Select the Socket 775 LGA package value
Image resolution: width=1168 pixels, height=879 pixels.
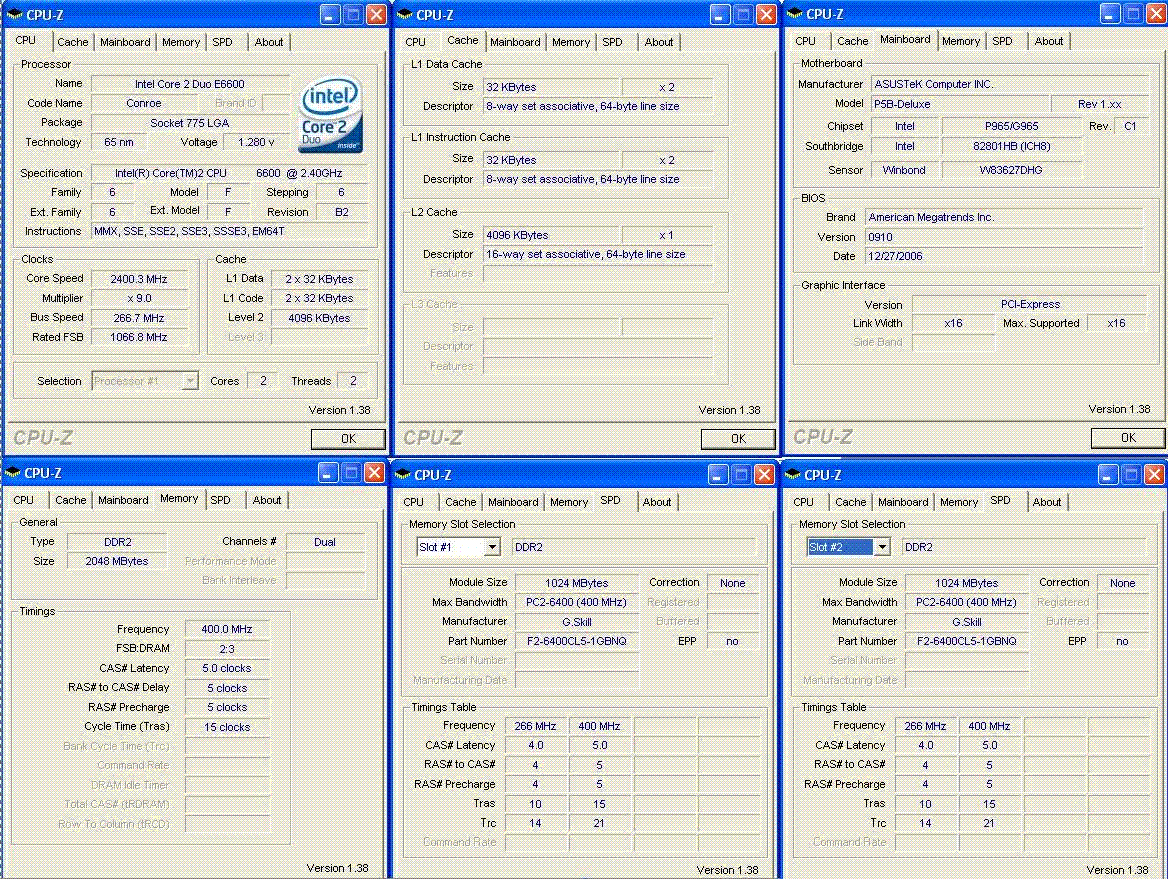coord(190,123)
